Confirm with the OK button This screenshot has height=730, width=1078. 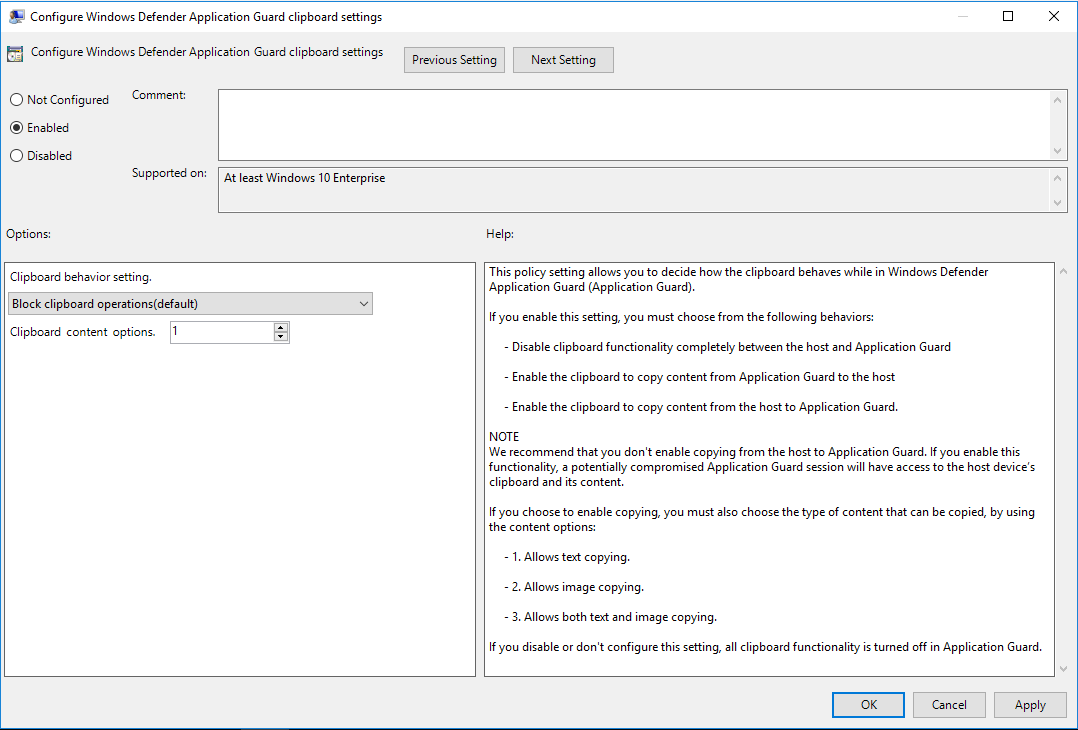(x=868, y=705)
